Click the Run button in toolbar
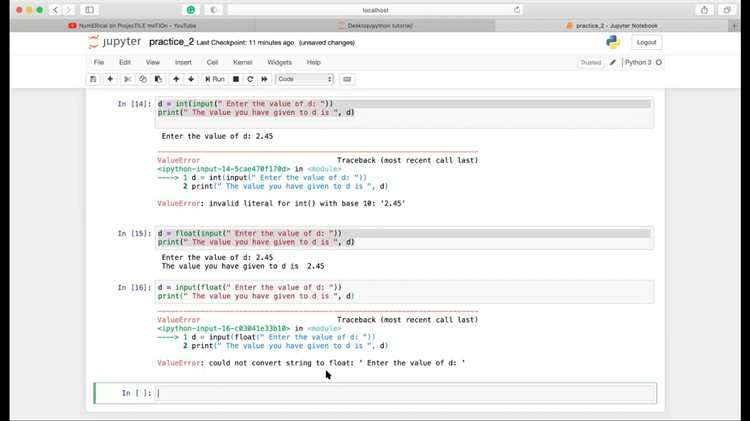Image resolution: width=750 pixels, height=421 pixels. click(215, 79)
